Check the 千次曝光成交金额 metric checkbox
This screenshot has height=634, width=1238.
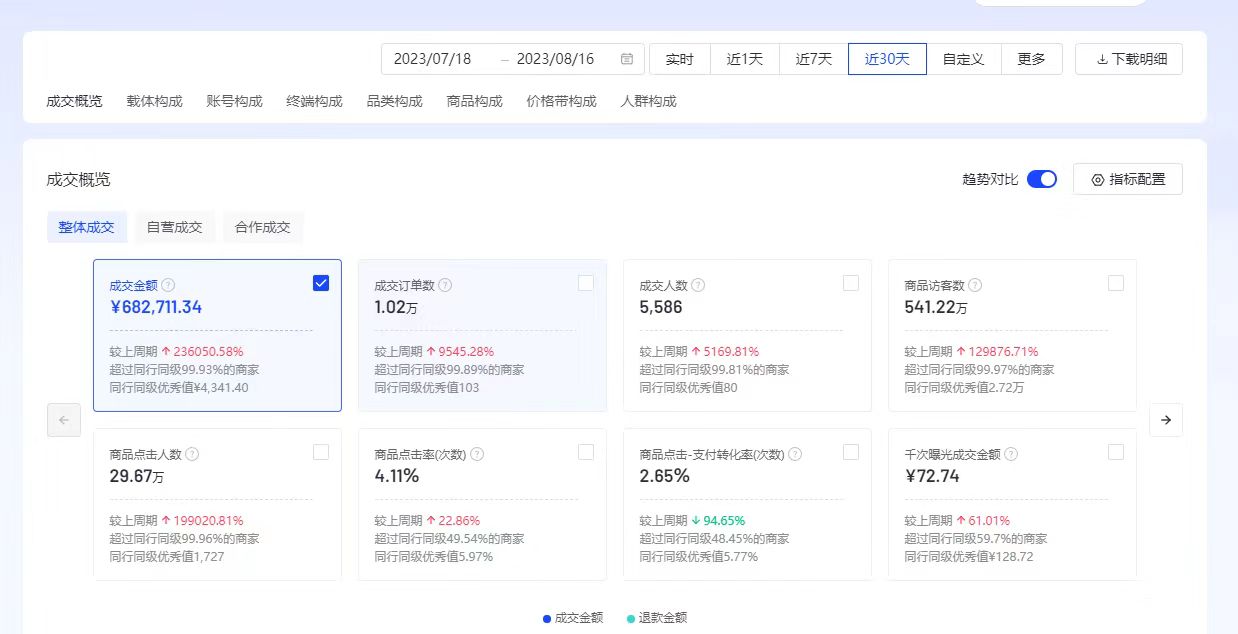pyautogui.click(x=1116, y=452)
